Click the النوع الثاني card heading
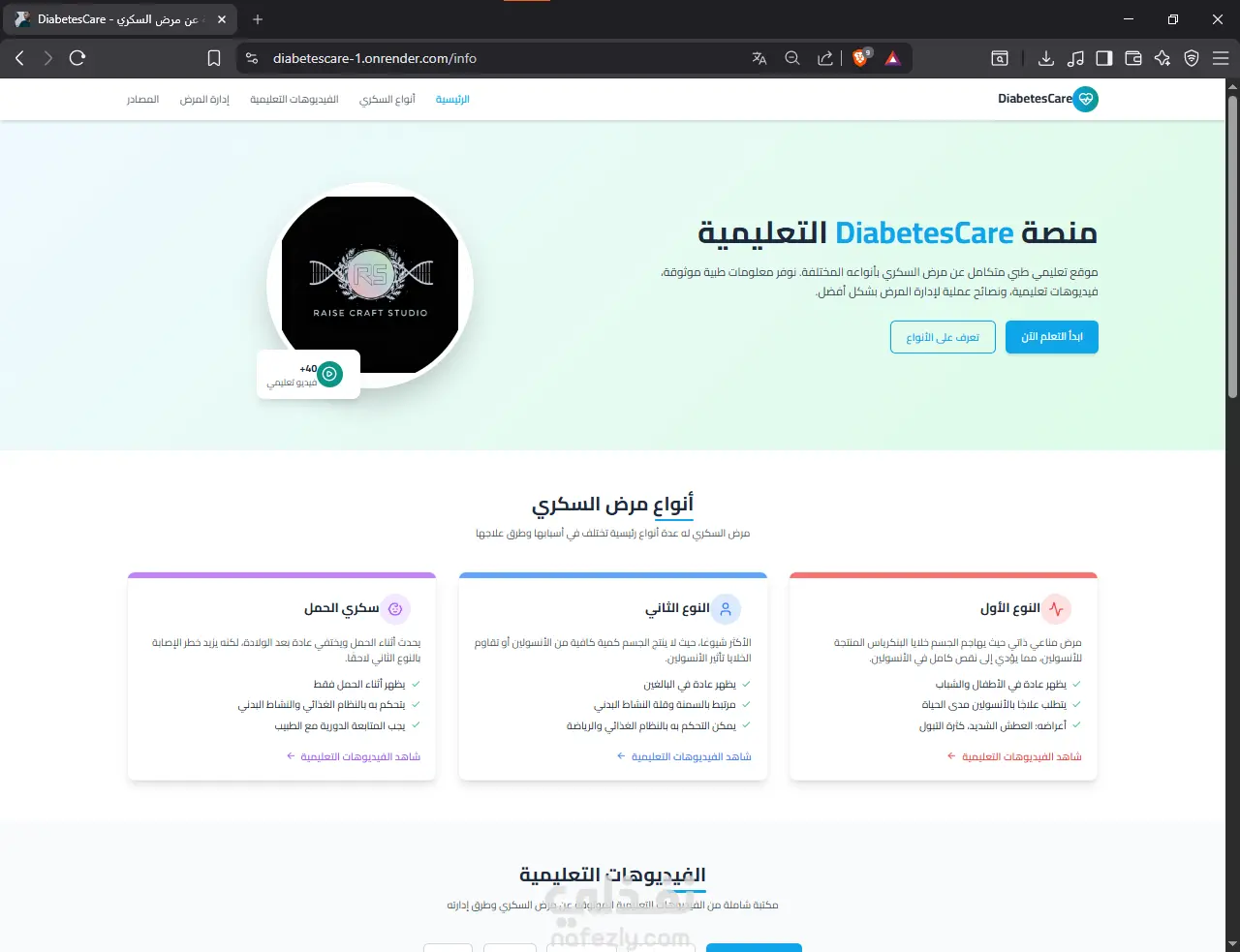 tap(677, 608)
